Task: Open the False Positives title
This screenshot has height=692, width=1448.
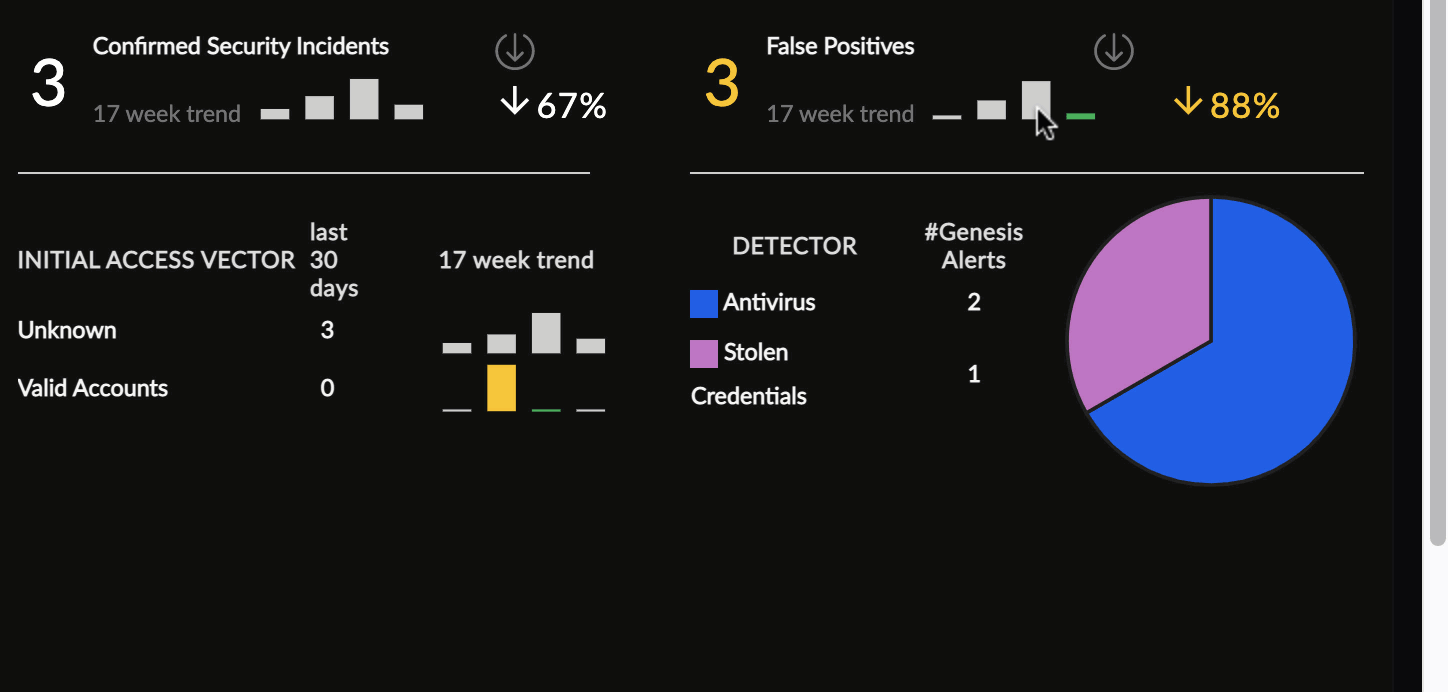Action: pyautogui.click(x=840, y=46)
